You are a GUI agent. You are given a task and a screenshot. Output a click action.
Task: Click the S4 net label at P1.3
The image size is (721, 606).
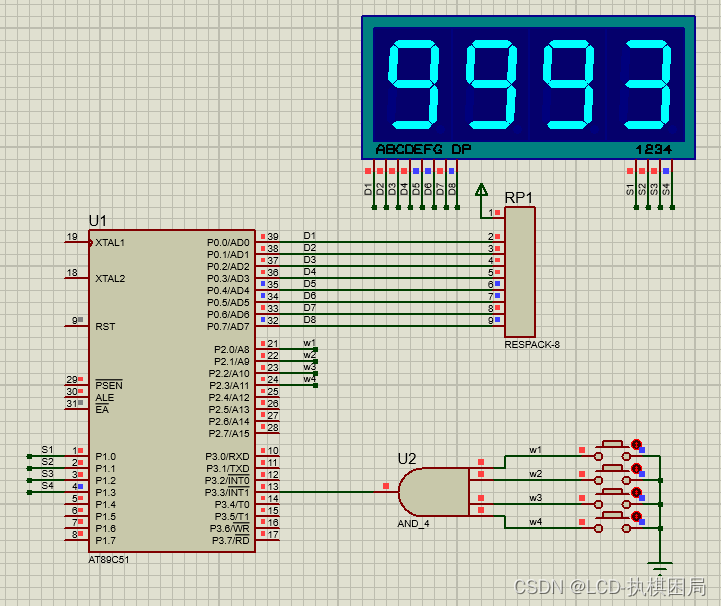click(x=47, y=485)
